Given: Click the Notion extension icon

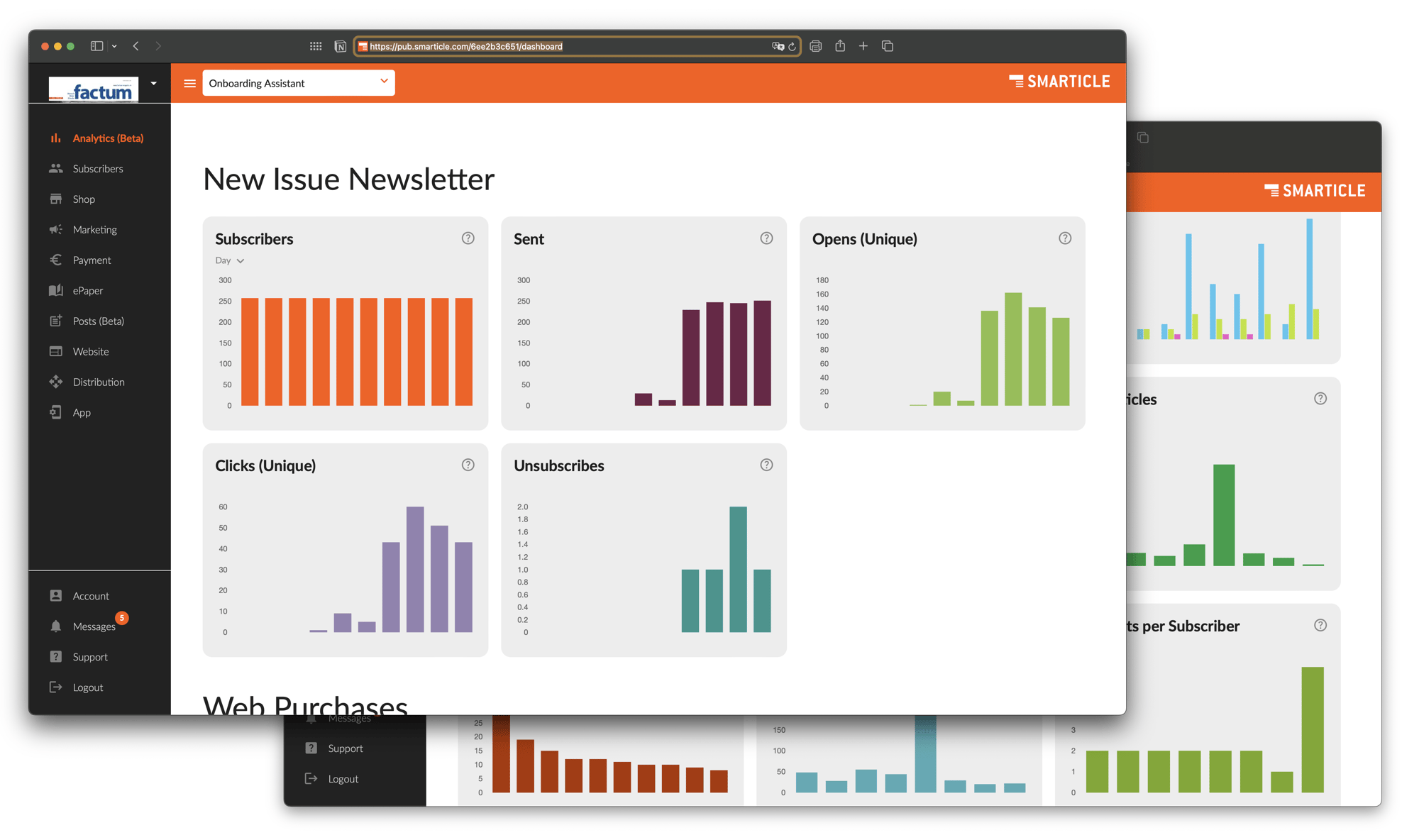Looking at the screenshot, I should click(x=341, y=47).
